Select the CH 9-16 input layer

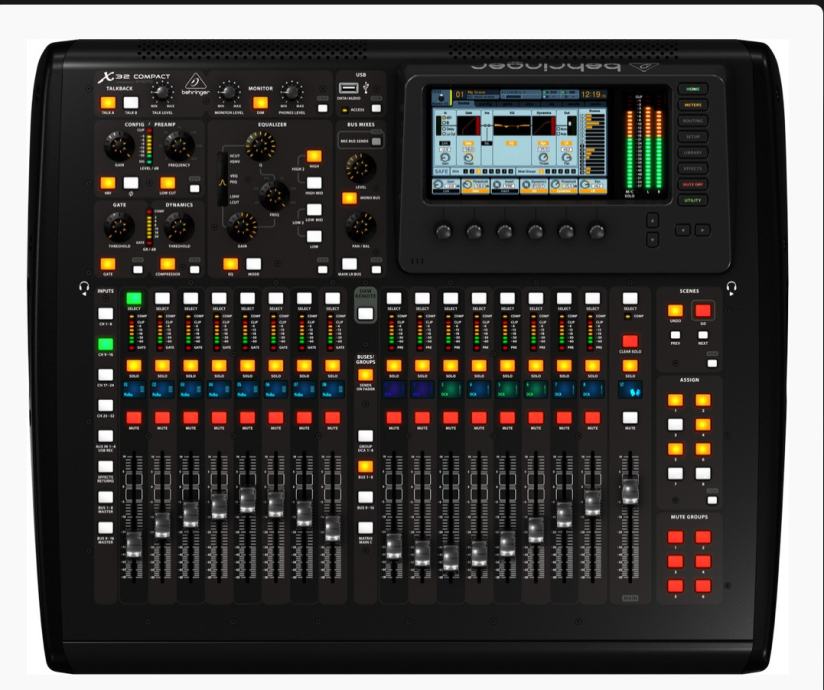point(106,344)
